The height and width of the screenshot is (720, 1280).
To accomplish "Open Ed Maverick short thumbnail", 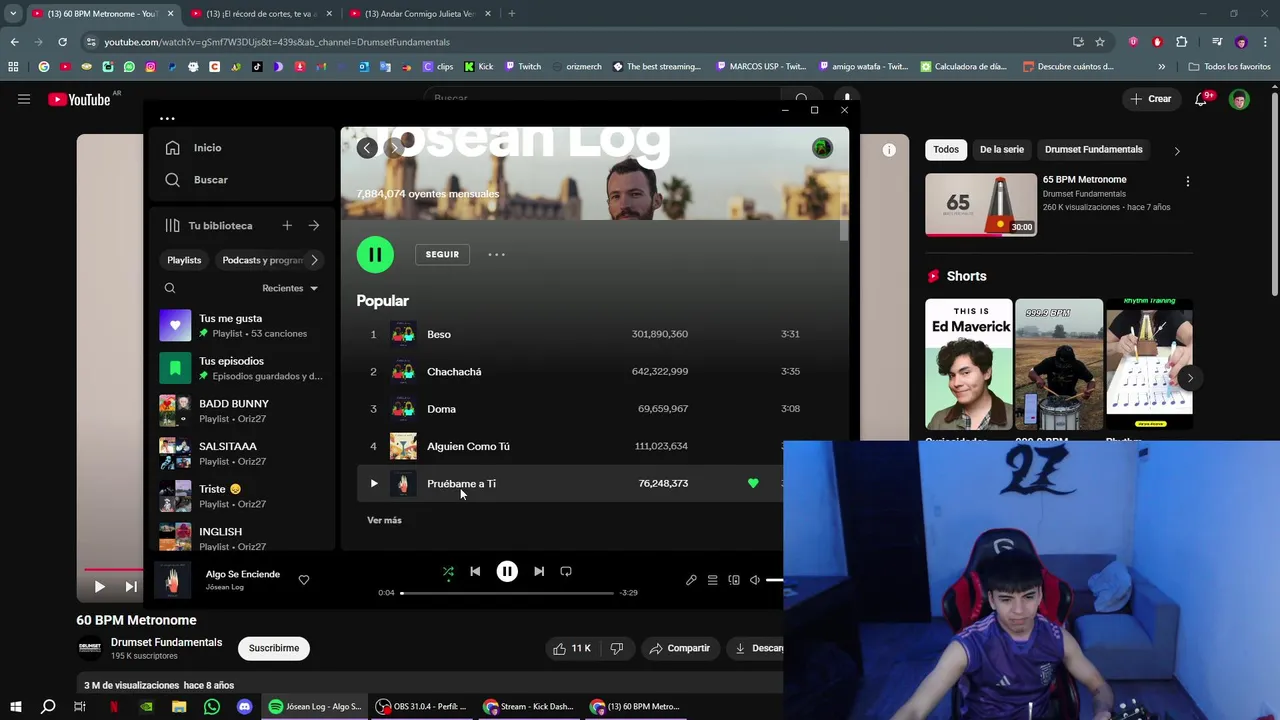I will 968,364.
